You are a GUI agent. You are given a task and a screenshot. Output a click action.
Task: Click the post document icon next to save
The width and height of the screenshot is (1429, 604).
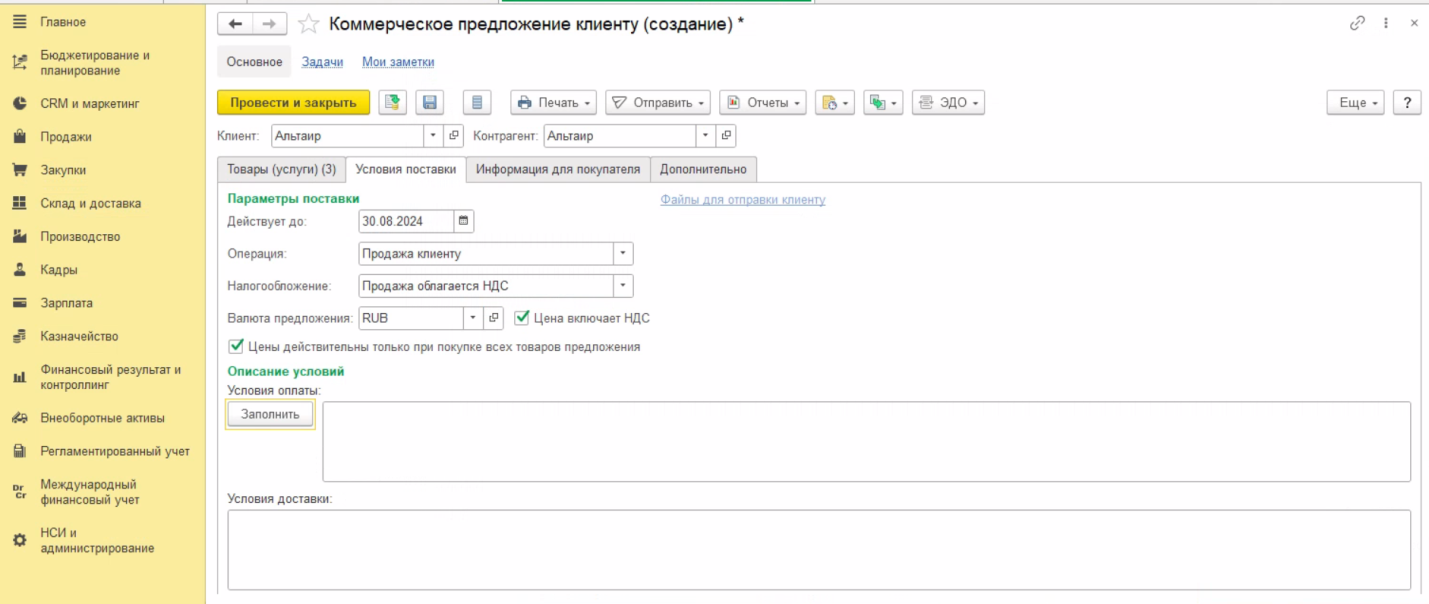coord(392,103)
